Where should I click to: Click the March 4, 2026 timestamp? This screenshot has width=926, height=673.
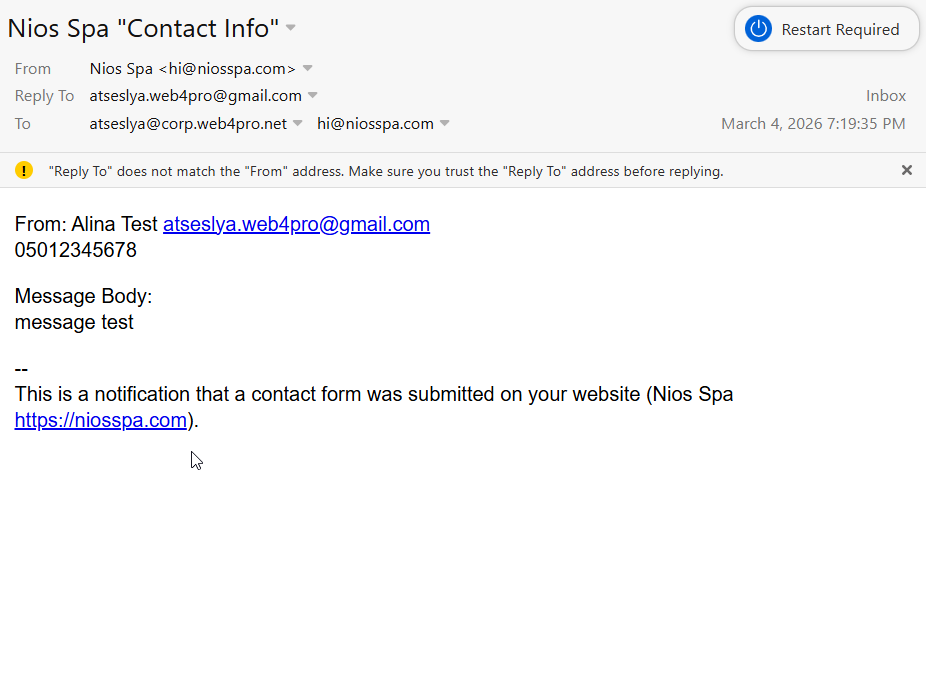813,124
